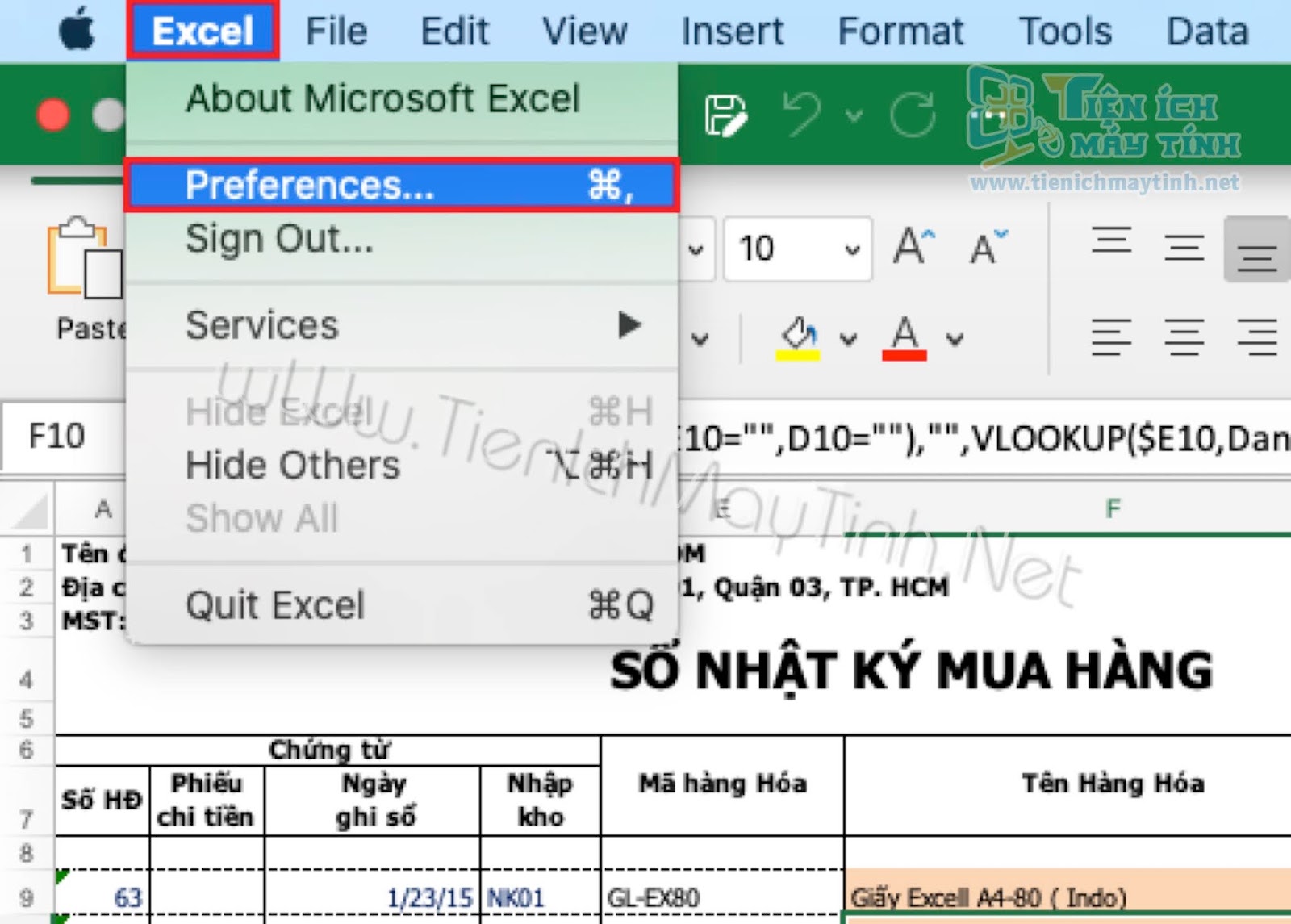Align text left
Image resolution: width=1291 pixels, height=924 pixels.
[x=1111, y=337]
